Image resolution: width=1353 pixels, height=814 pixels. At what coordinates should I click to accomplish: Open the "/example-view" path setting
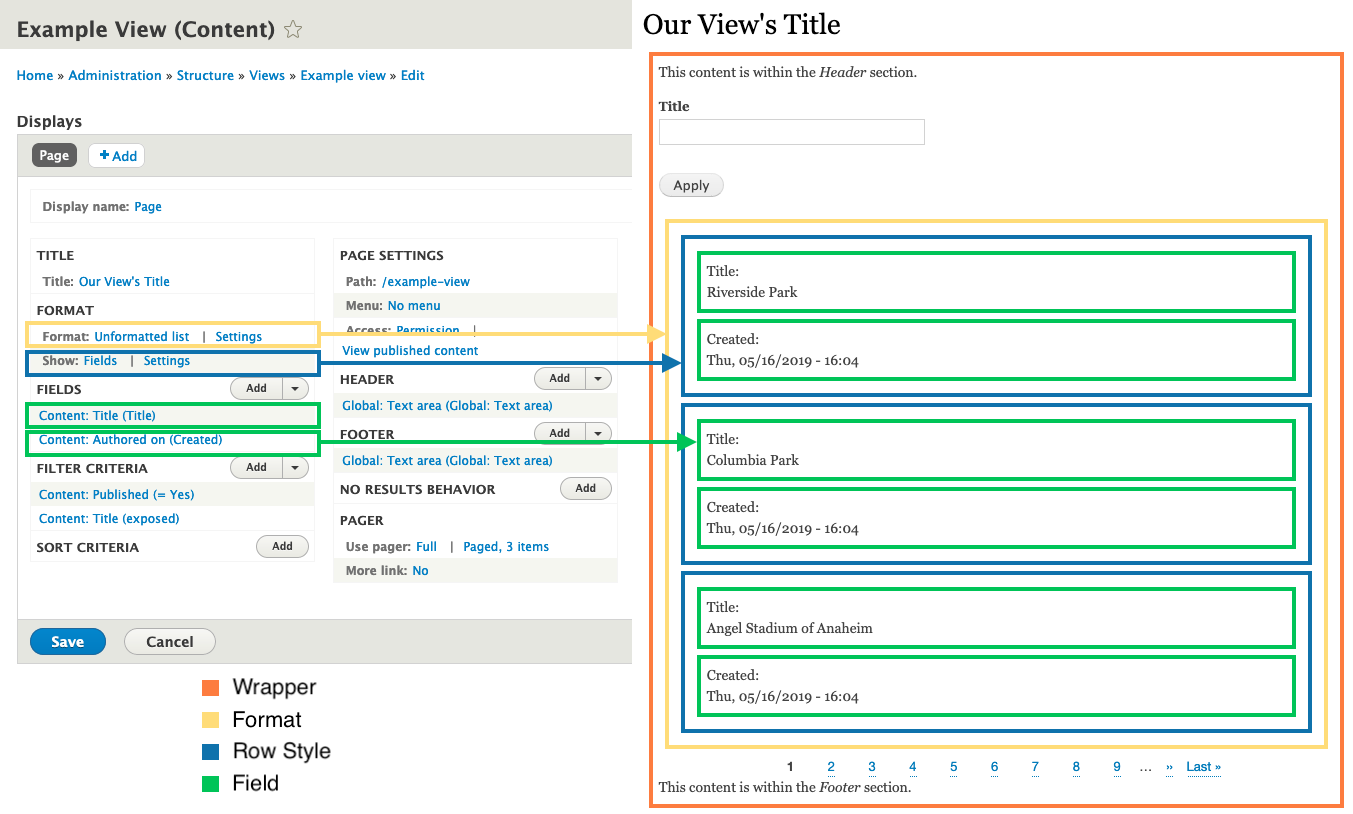point(426,281)
